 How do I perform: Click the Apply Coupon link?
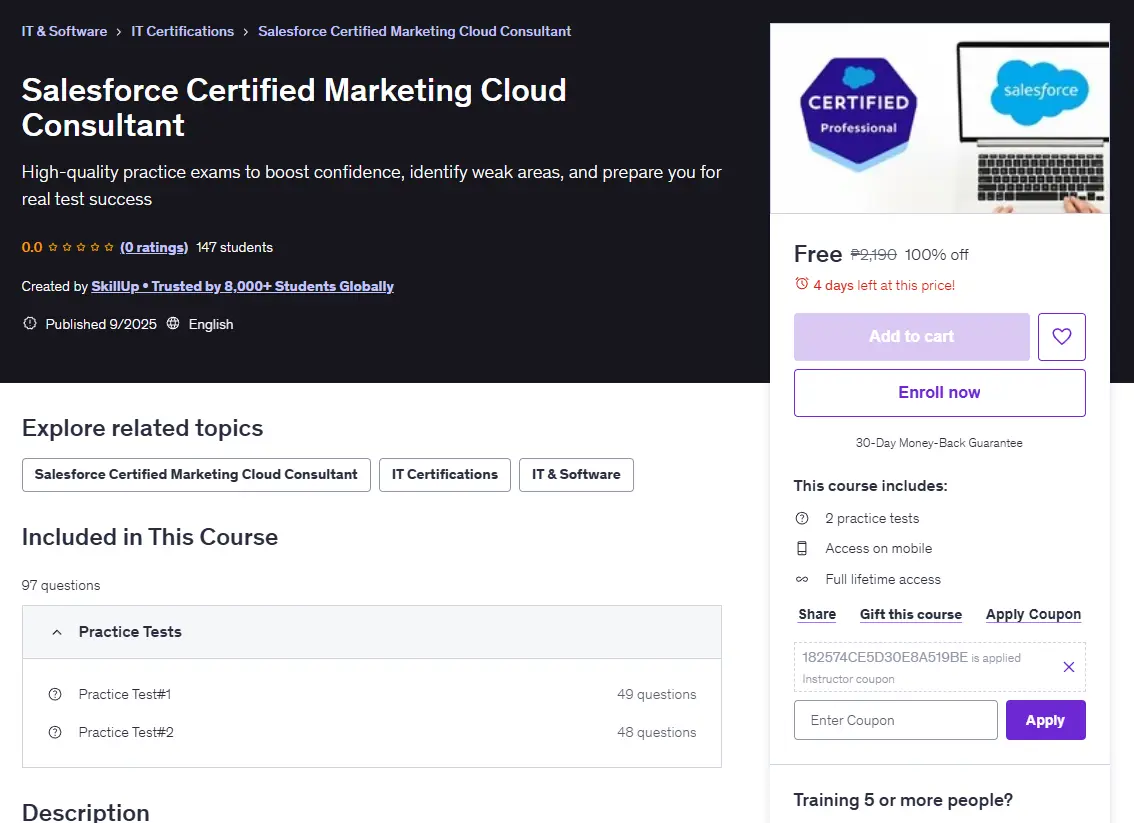(x=1033, y=614)
